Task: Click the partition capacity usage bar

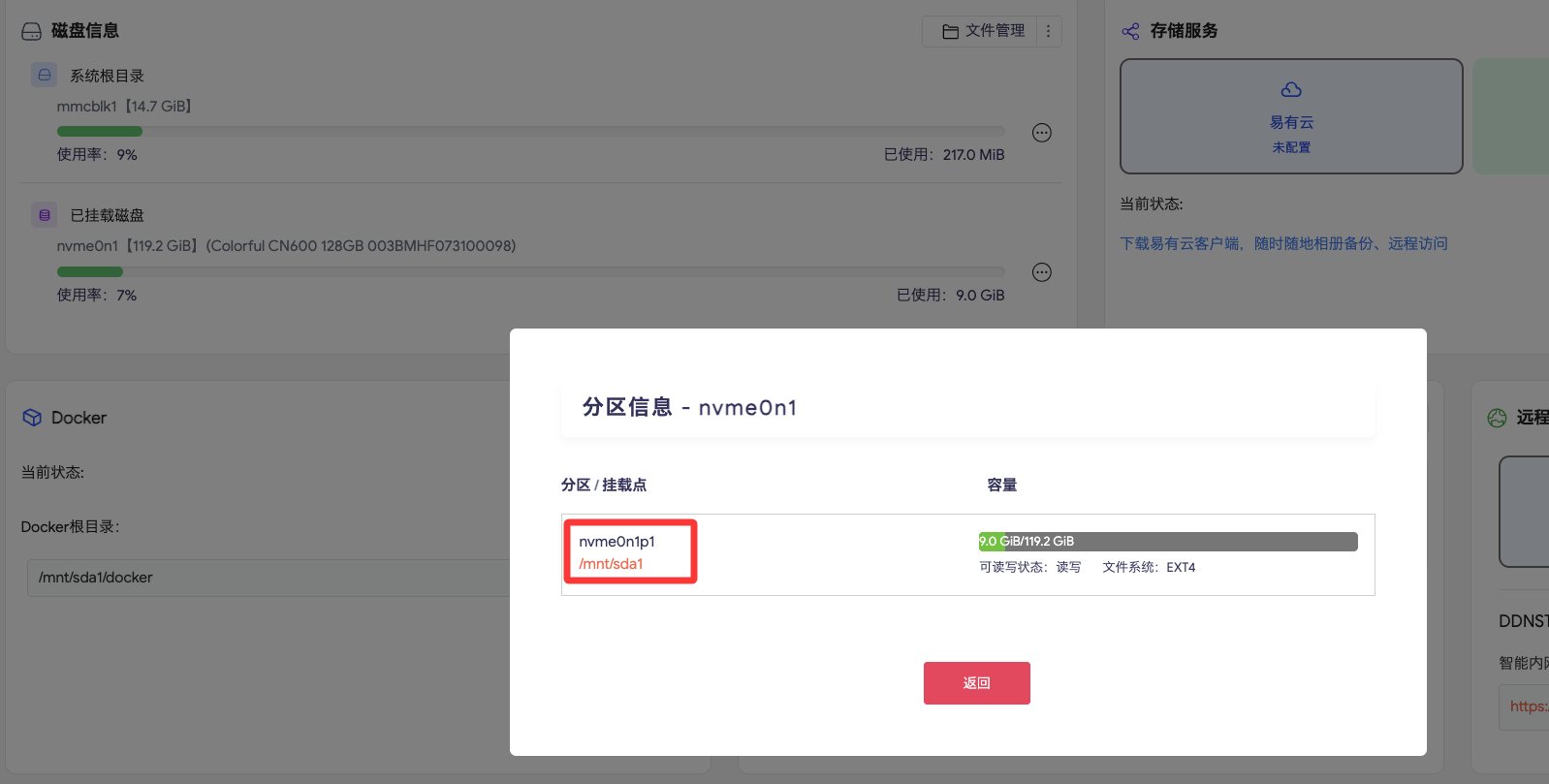Action: (x=1167, y=542)
